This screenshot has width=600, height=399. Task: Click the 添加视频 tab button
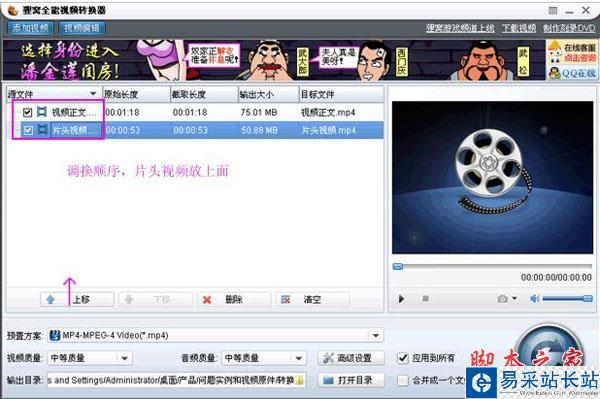[x=30, y=28]
